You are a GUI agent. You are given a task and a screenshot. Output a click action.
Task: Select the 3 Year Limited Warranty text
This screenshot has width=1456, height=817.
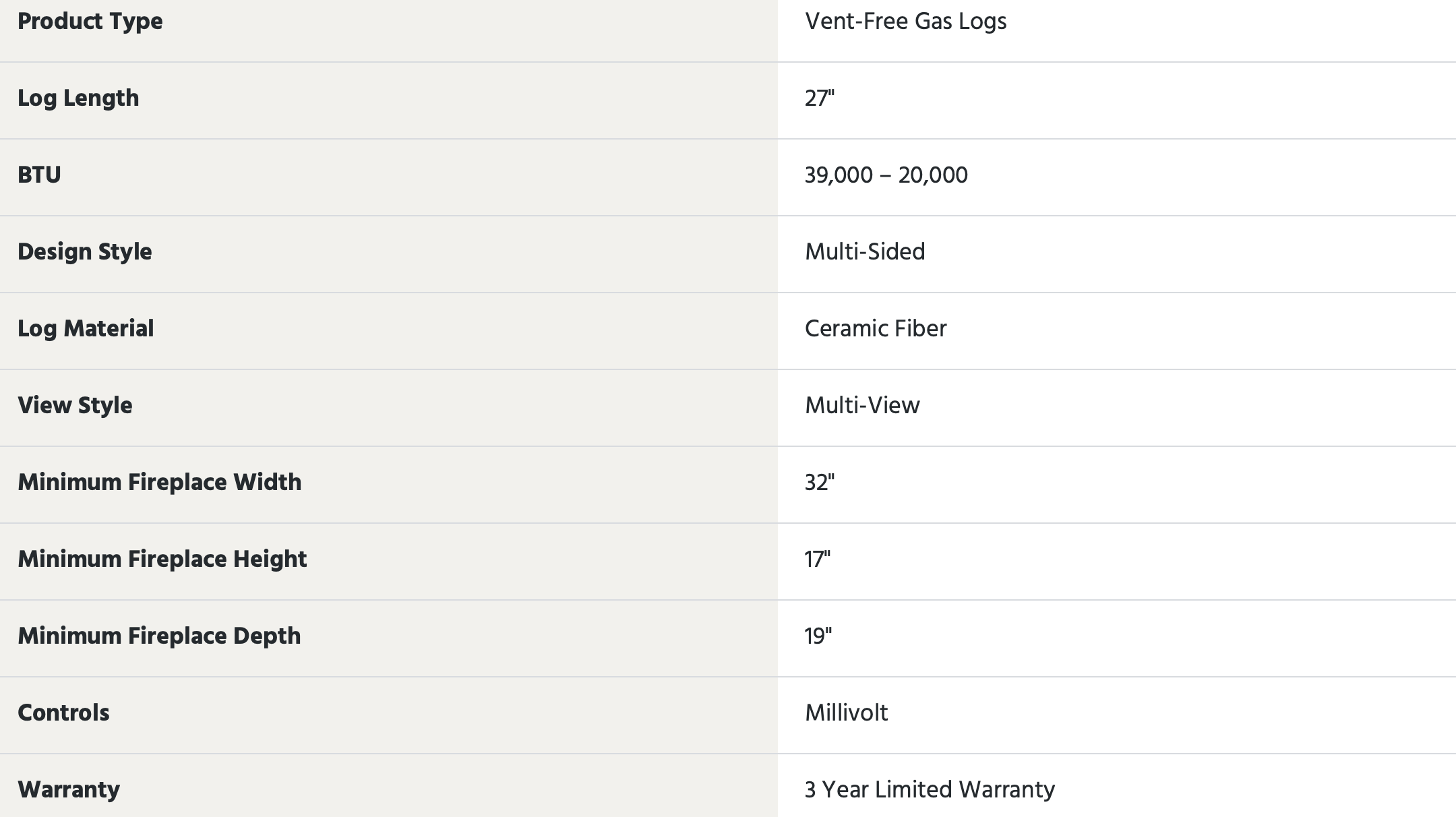pos(930,790)
